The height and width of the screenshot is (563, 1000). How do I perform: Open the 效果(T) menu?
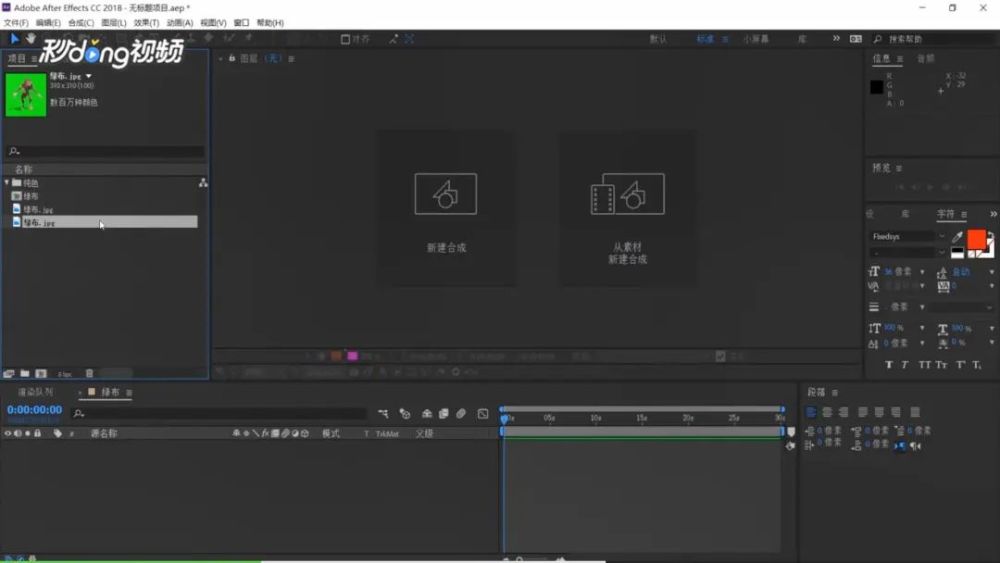click(x=147, y=23)
